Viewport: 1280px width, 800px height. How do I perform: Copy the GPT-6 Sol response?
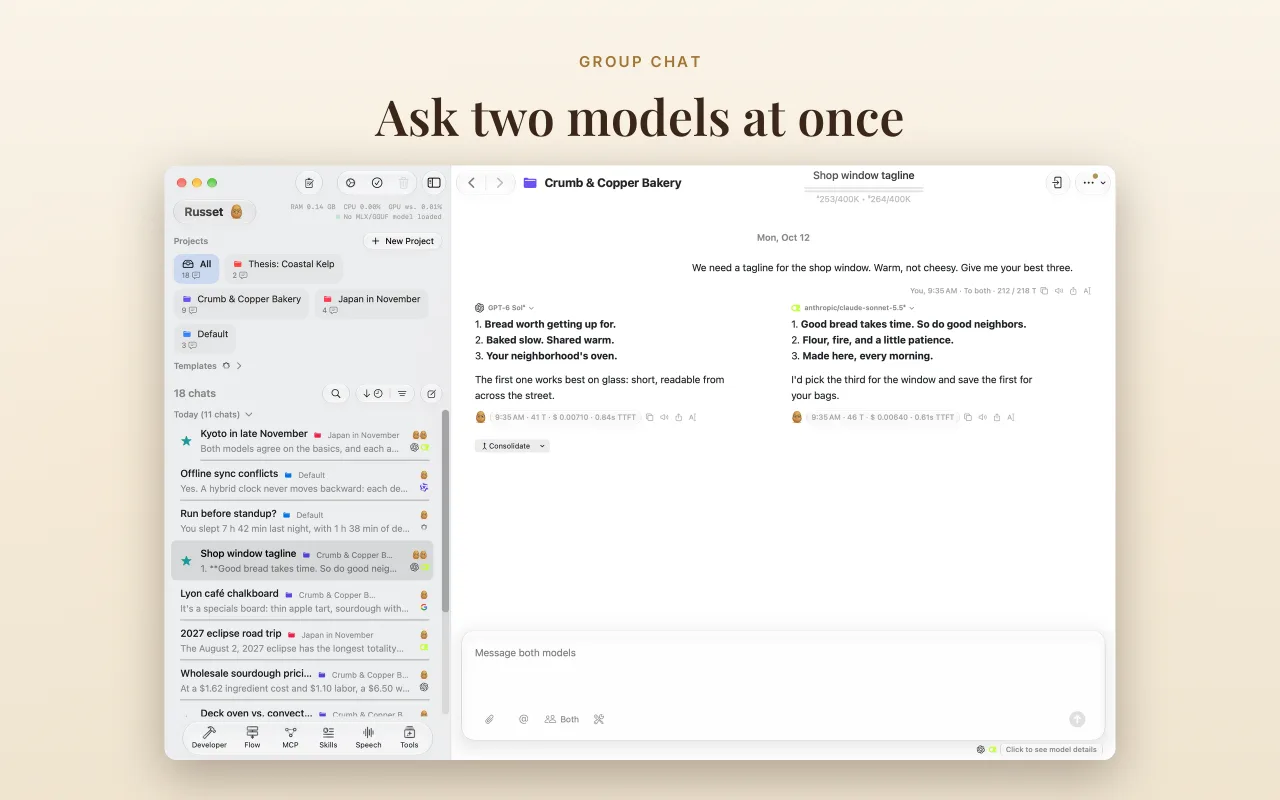pos(650,417)
